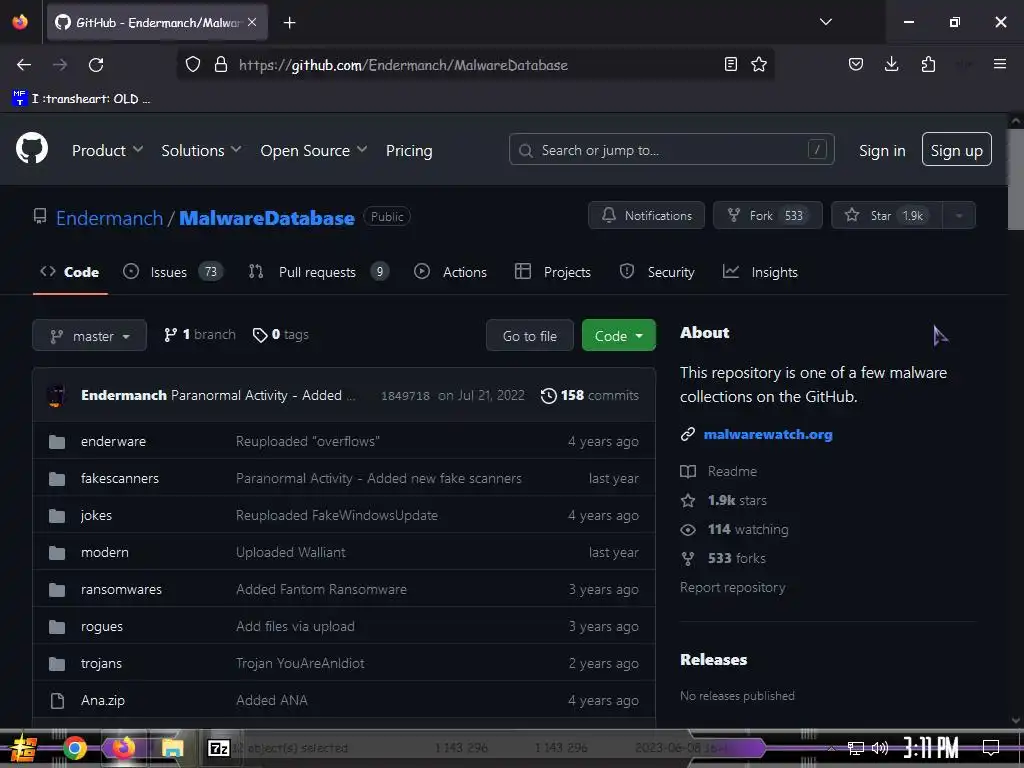Open the fakescanners folder

pyautogui.click(x=120, y=478)
